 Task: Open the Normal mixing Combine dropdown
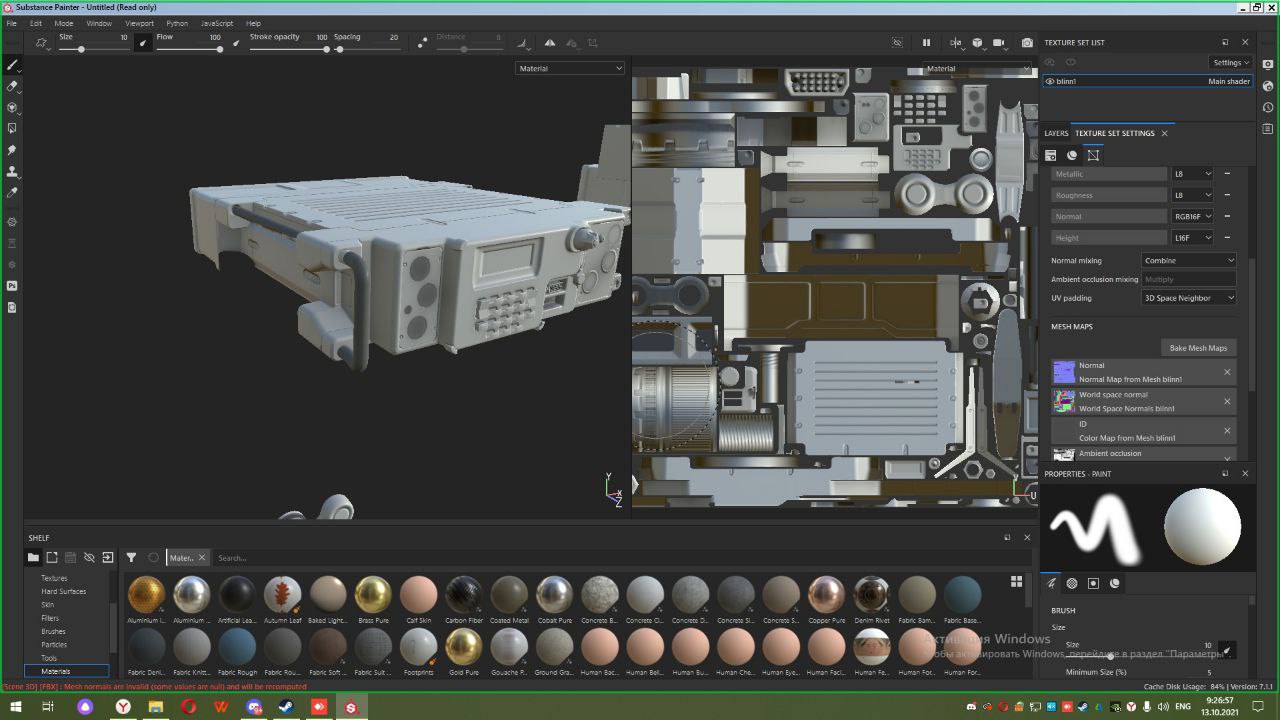coord(1189,260)
